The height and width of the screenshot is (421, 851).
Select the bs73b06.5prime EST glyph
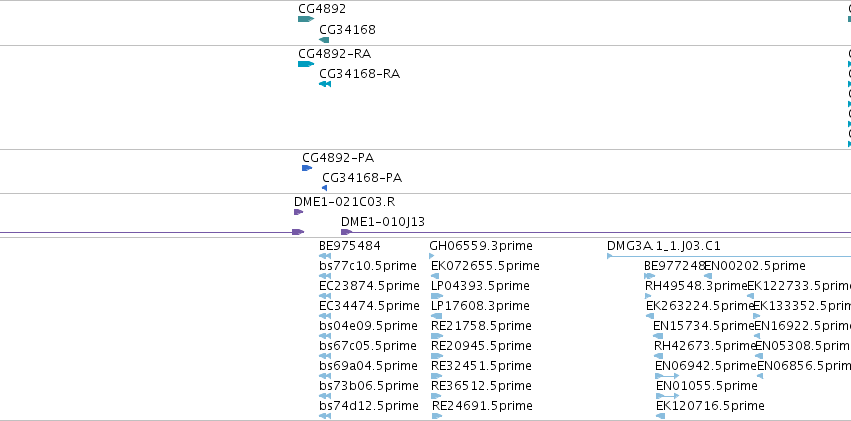pos(325,396)
